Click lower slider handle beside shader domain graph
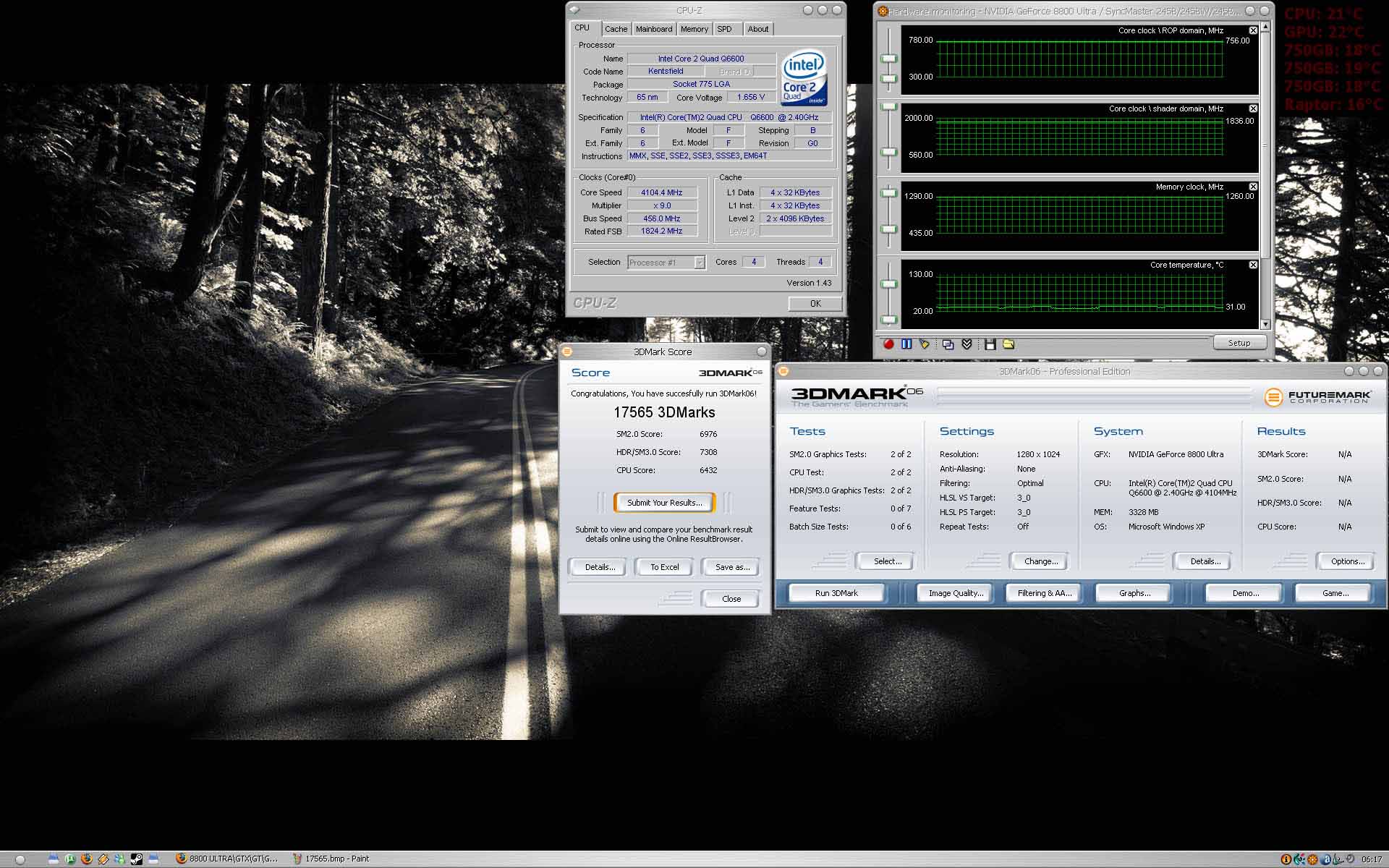Image resolution: width=1389 pixels, height=868 pixels. [x=889, y=152]
